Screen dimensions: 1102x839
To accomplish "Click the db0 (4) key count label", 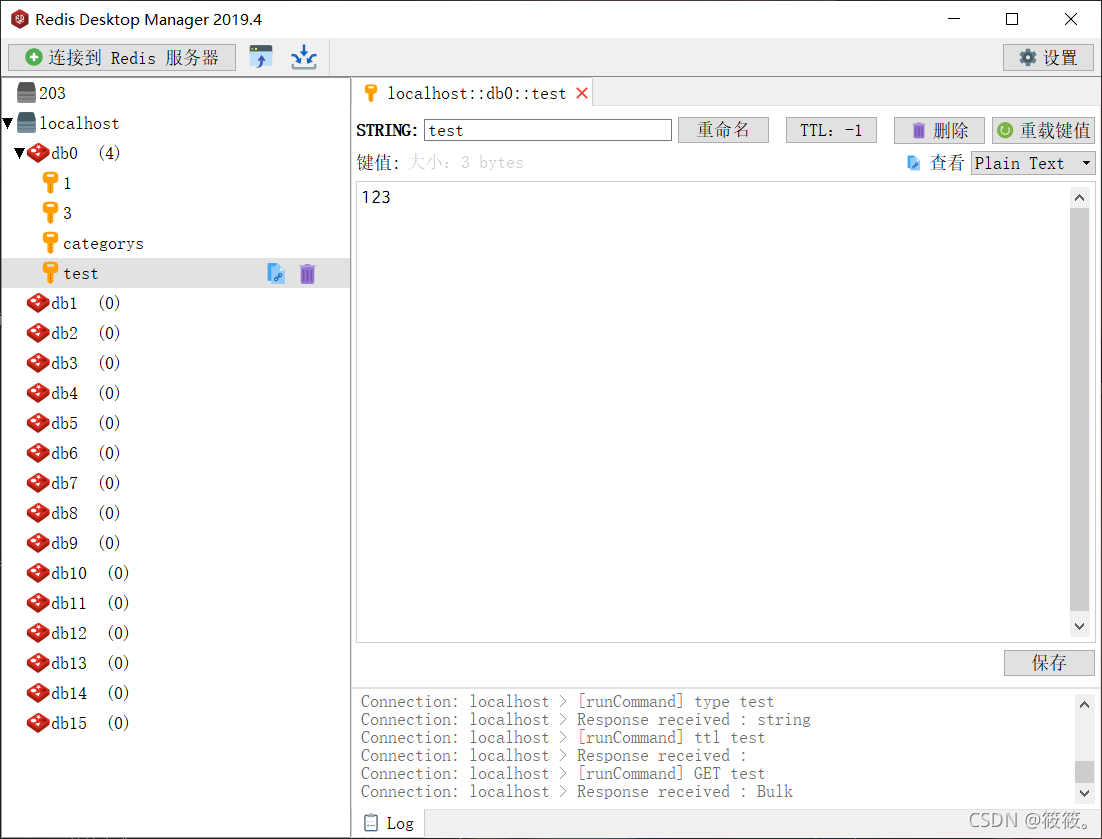I will 109,152.
